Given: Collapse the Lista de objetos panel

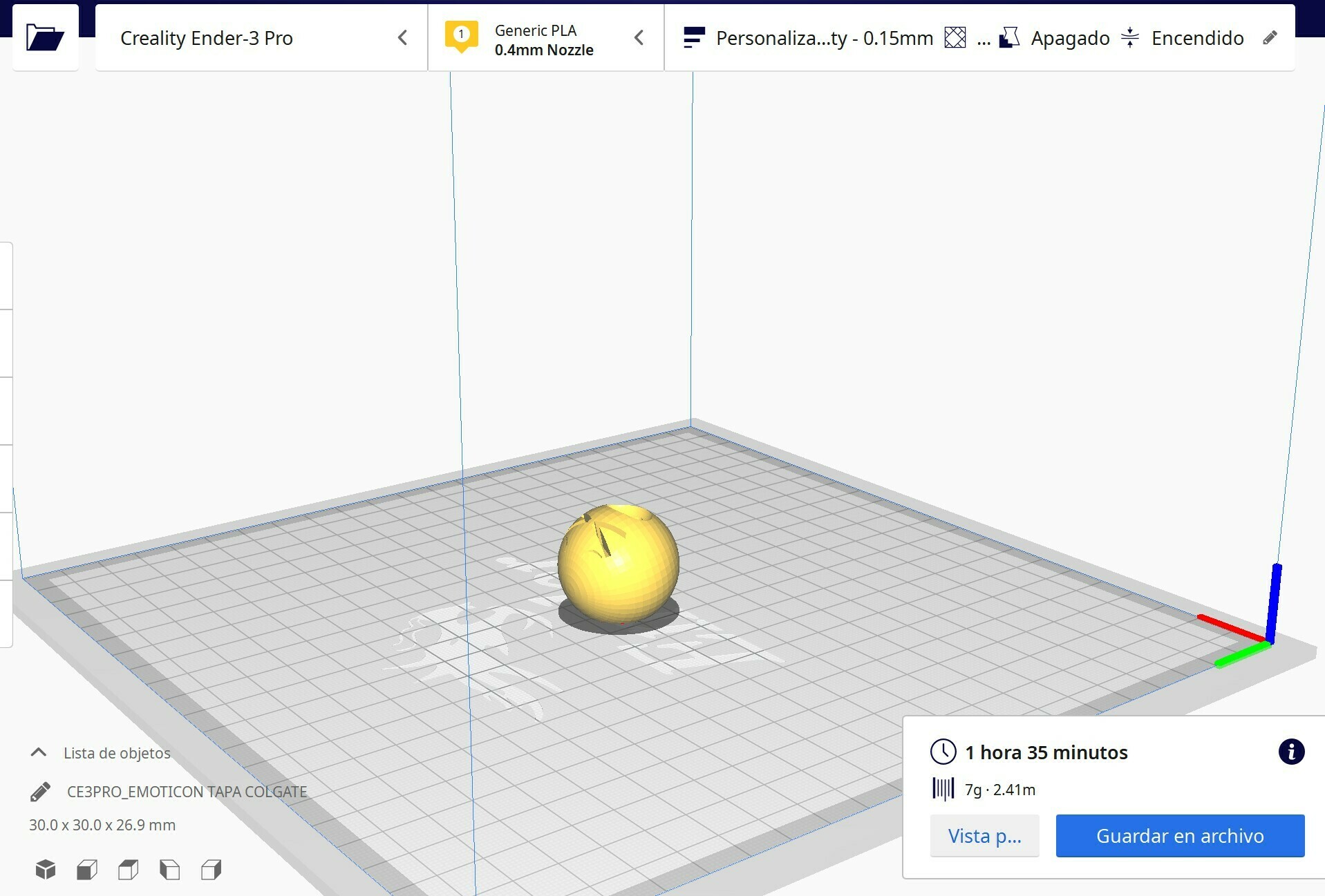Looking at the screenshot, I should (x=38, y=752).
